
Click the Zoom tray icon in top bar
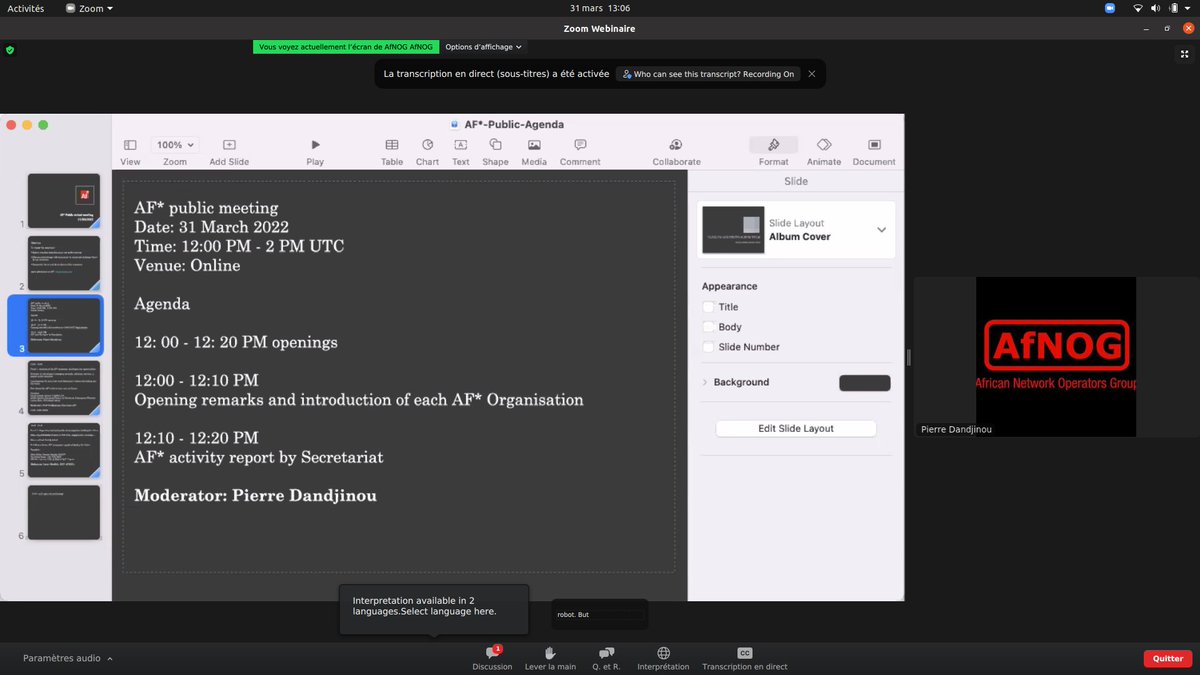(1110, 8)
